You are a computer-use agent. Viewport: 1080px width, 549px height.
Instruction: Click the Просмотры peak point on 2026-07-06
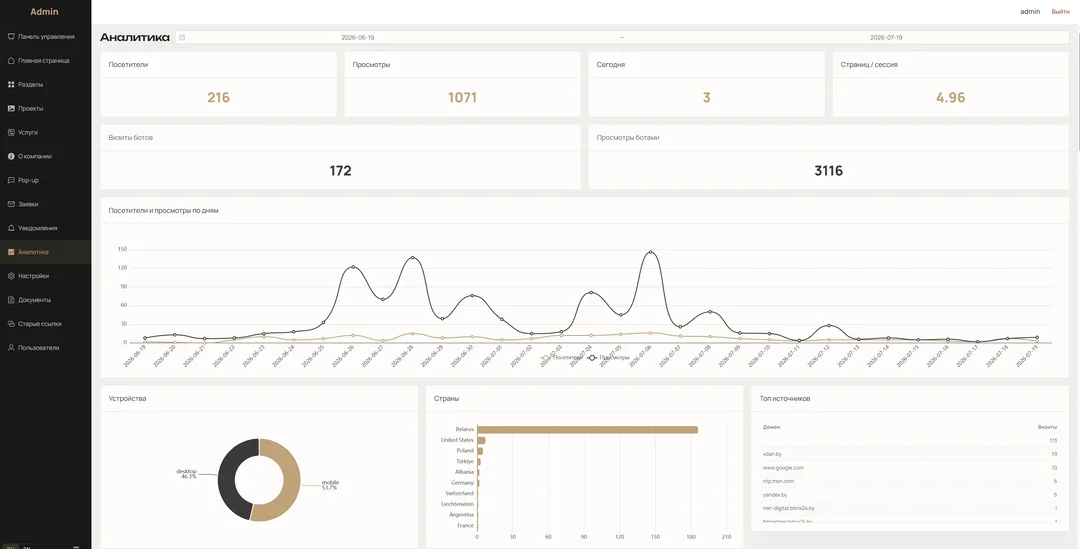[650, 252]
